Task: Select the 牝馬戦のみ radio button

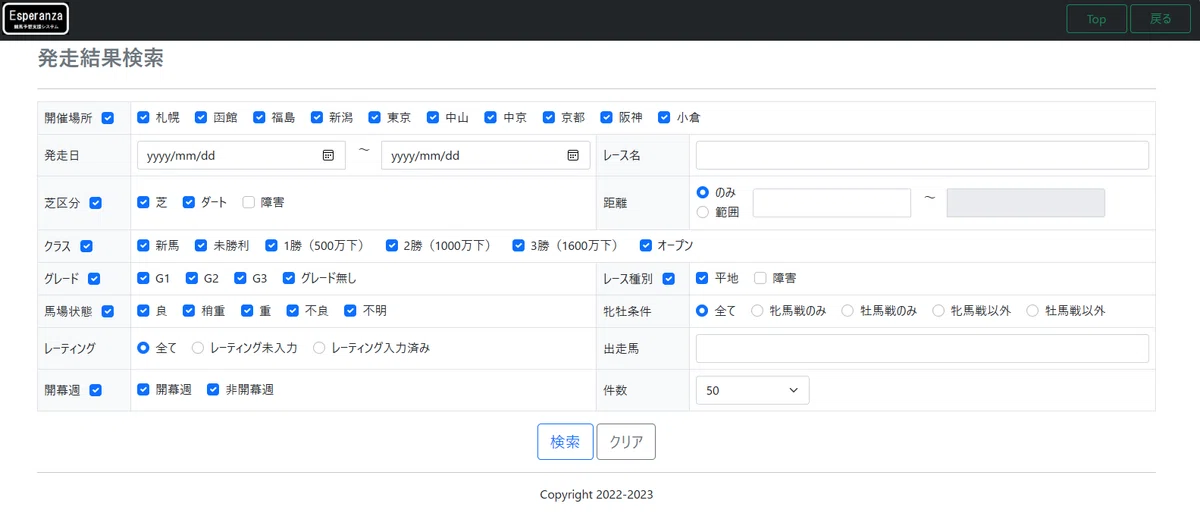Action: (757, 311)
